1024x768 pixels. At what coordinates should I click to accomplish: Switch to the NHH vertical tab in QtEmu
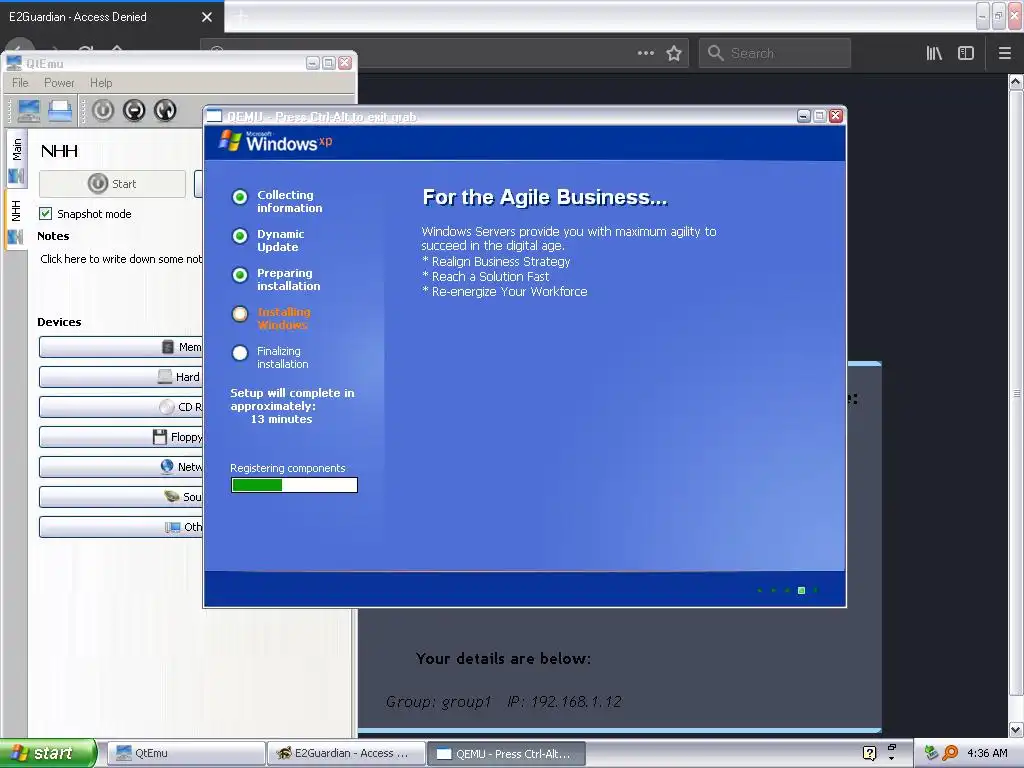pos(16,219)
